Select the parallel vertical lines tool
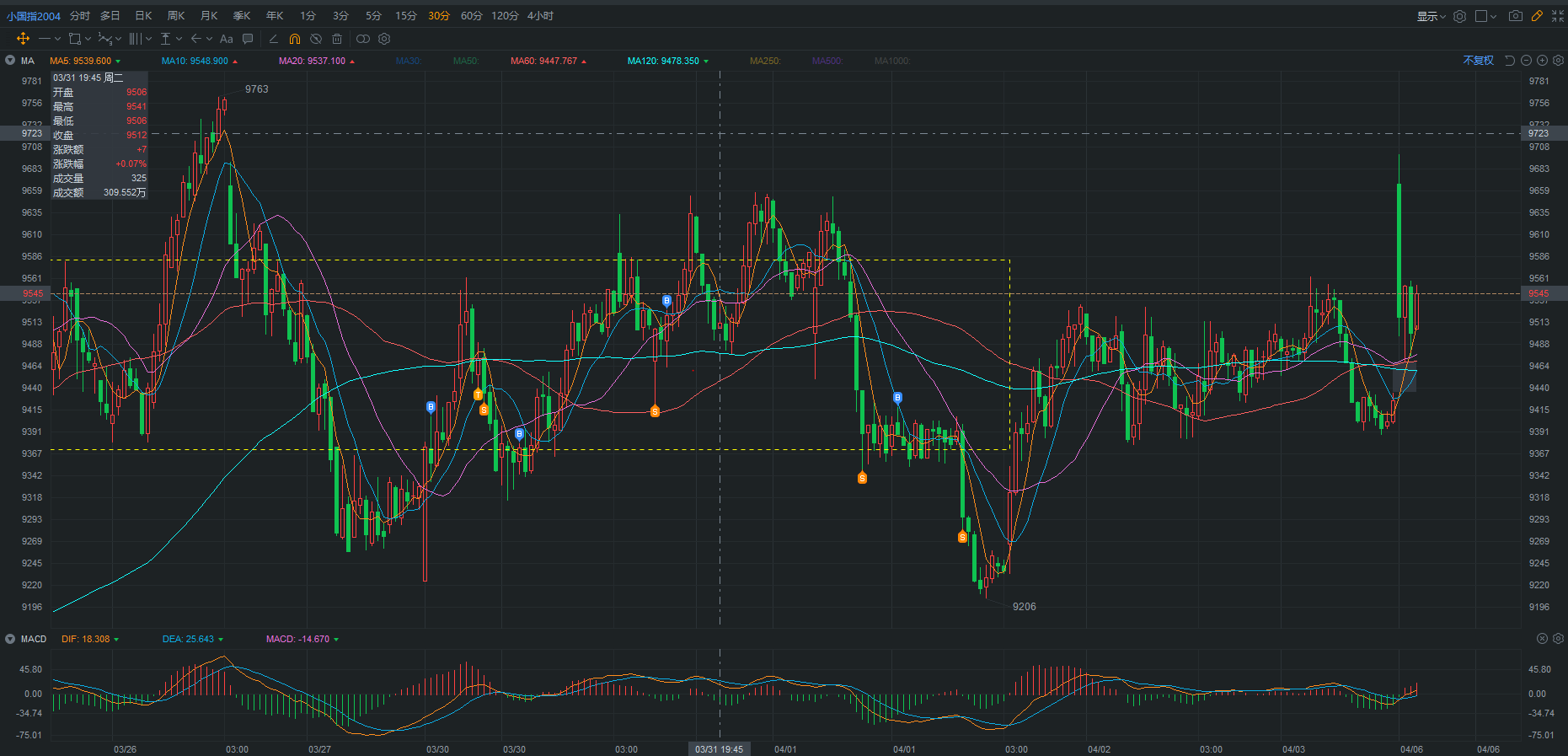The width and height of the screenshot is (1568, 756). [135, 39]
